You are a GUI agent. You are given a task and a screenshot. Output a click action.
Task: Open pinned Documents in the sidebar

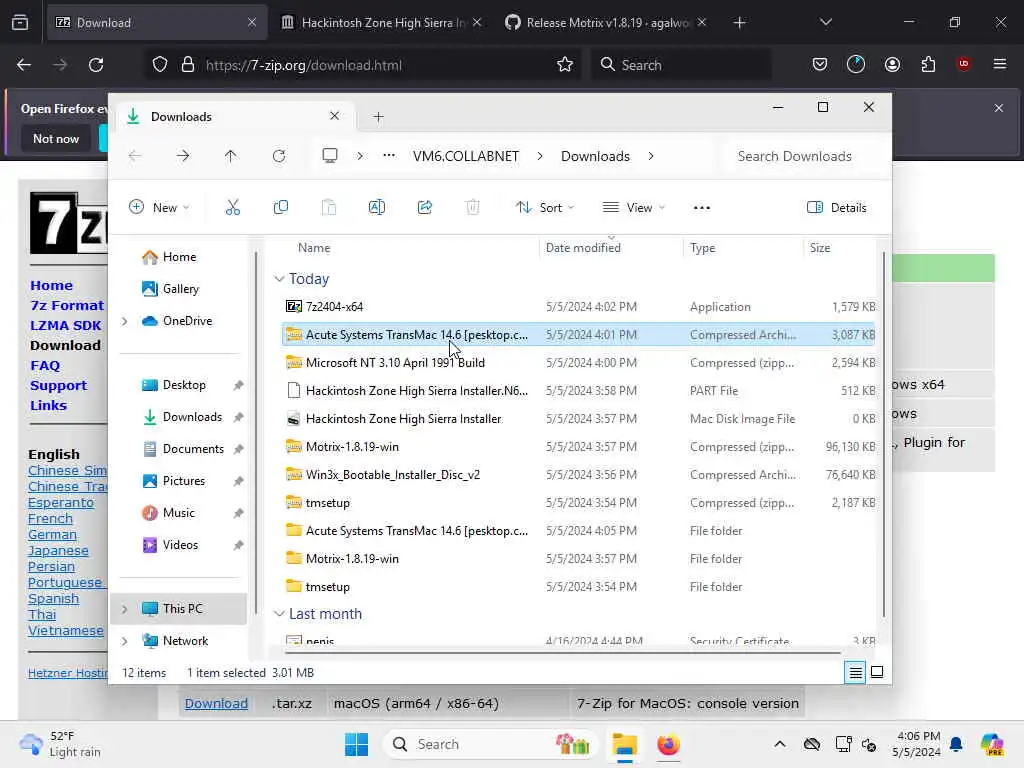[184, 449]
